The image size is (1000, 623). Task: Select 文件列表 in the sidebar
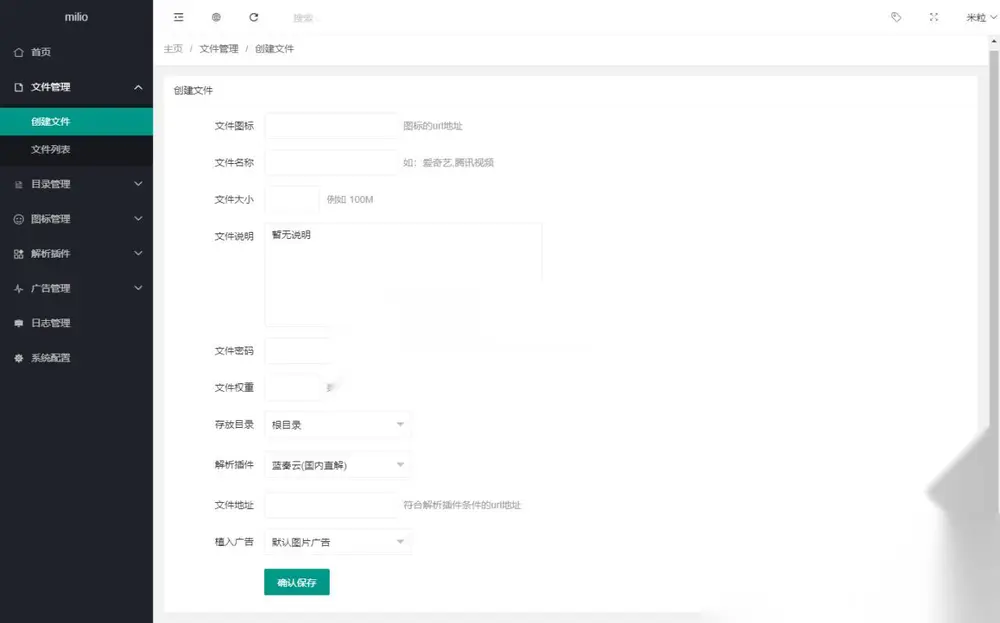77,149
